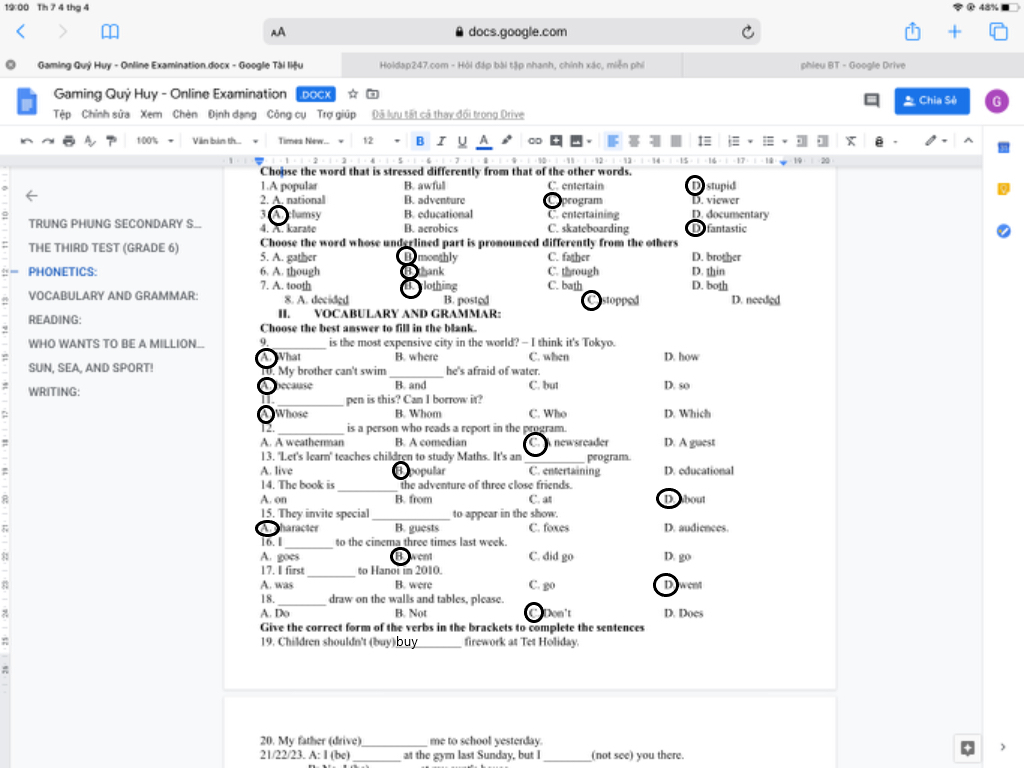This screenshot has height=768, width=1024.
Task: Jump to WRITING outline heading
Action: [54, 392]
